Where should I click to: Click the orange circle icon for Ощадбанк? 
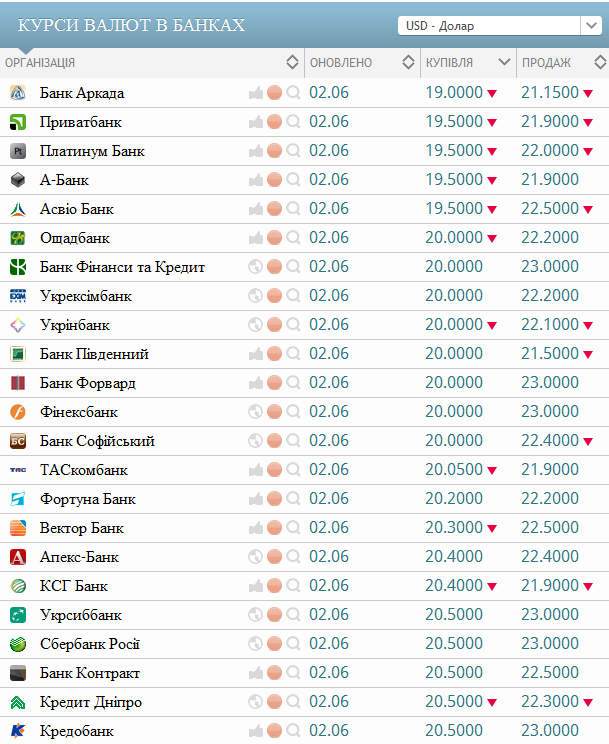274,238
